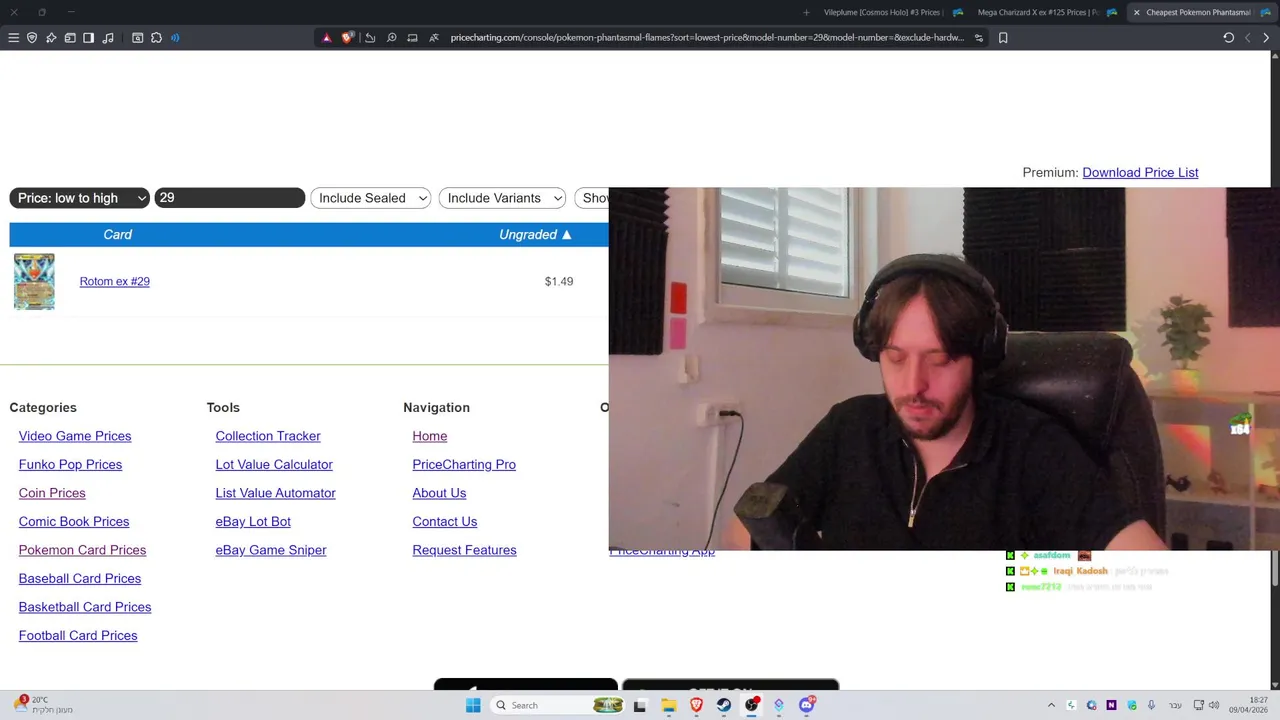Open the music note playlist icon
The image size is (1280, 720).
click(108, 38)
